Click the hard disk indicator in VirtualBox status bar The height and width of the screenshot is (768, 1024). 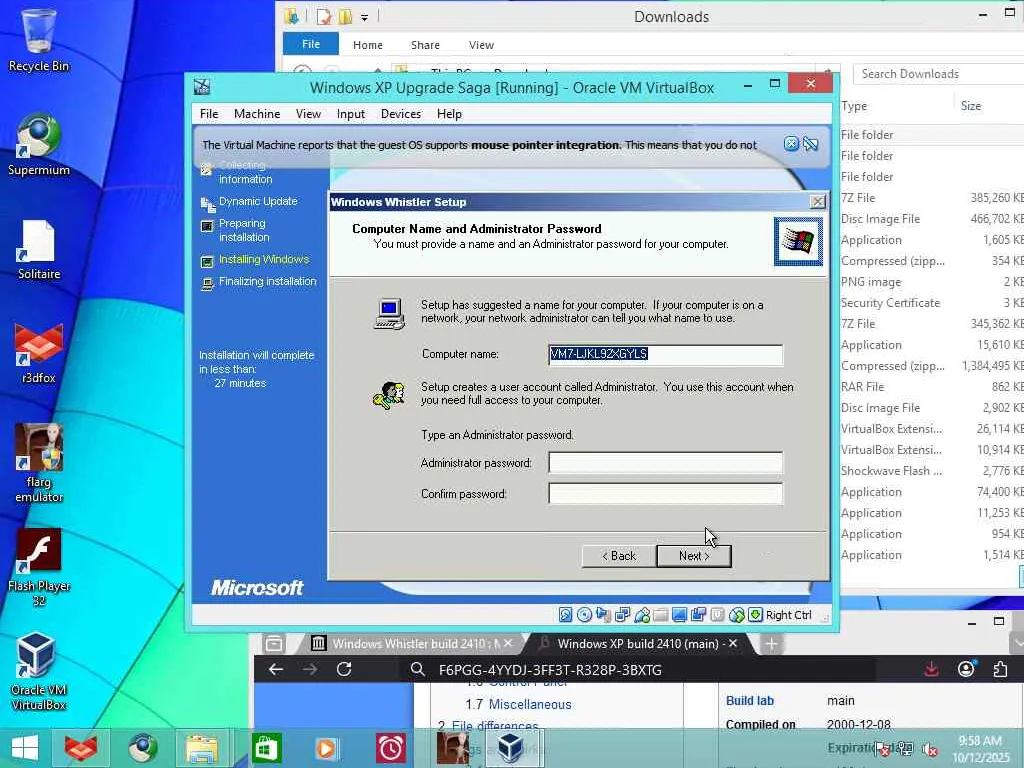[x=566, y=615]
